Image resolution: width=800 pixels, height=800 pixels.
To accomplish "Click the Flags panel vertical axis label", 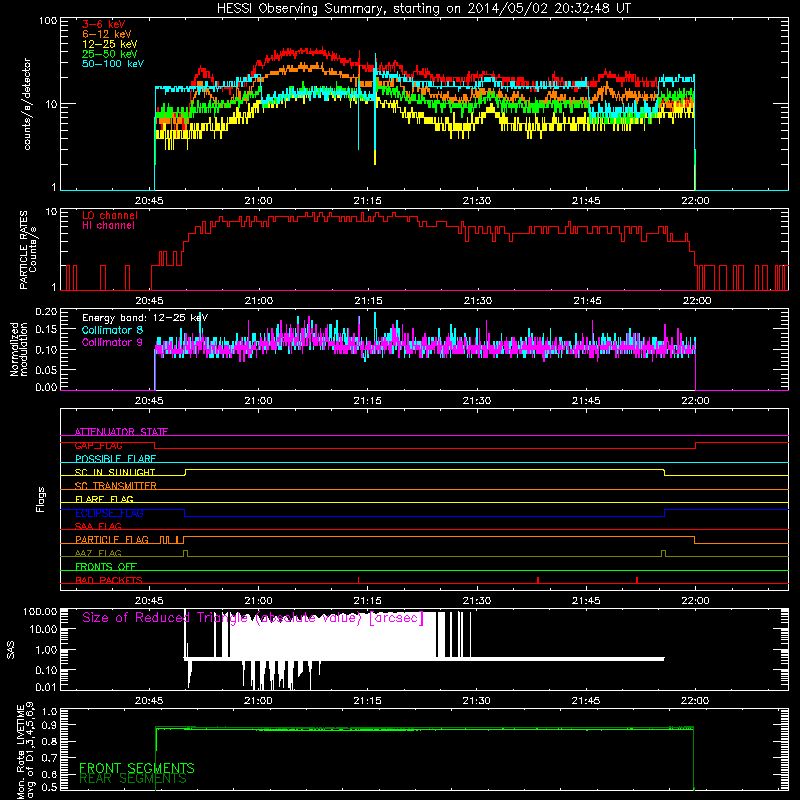I will pos(40,499).
